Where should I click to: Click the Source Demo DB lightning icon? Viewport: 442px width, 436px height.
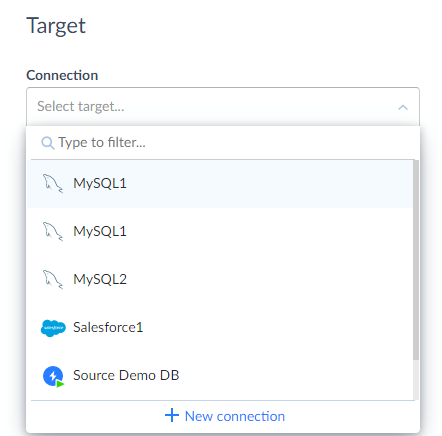(53, 376)
